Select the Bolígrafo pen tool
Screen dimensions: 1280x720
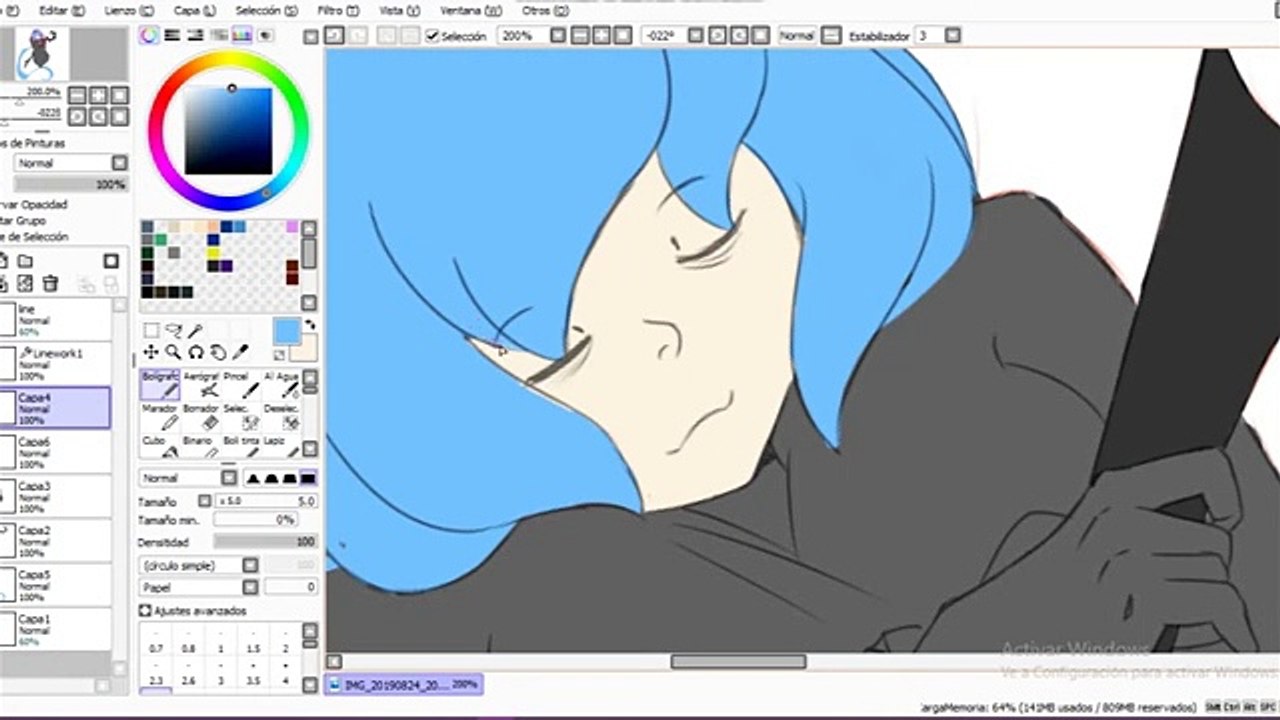[159, 384]
